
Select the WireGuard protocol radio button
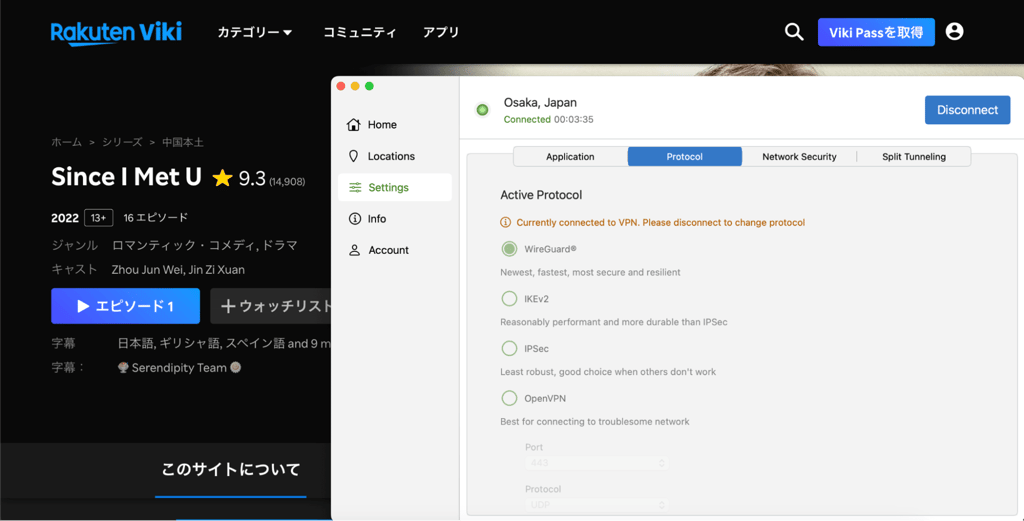(x=509, y=249)
